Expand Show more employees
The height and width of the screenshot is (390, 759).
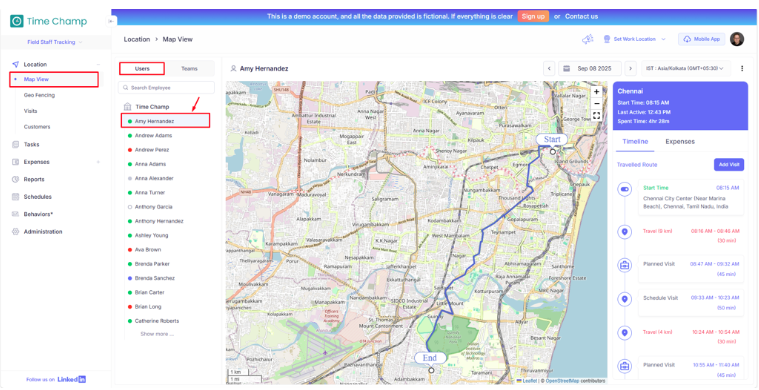pyautogui.click(x=157, y=334)
